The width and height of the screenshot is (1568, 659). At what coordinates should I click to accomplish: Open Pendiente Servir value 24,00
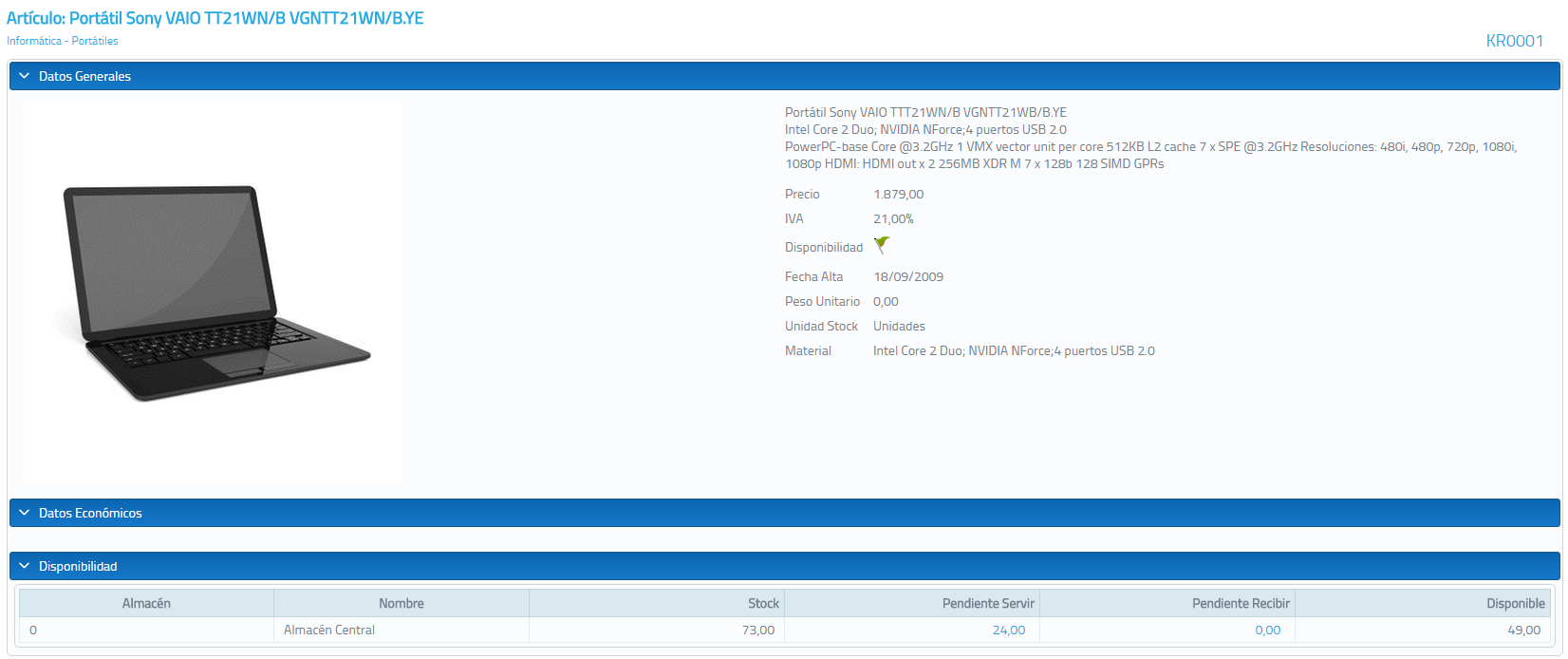(x=1008, y=630)
